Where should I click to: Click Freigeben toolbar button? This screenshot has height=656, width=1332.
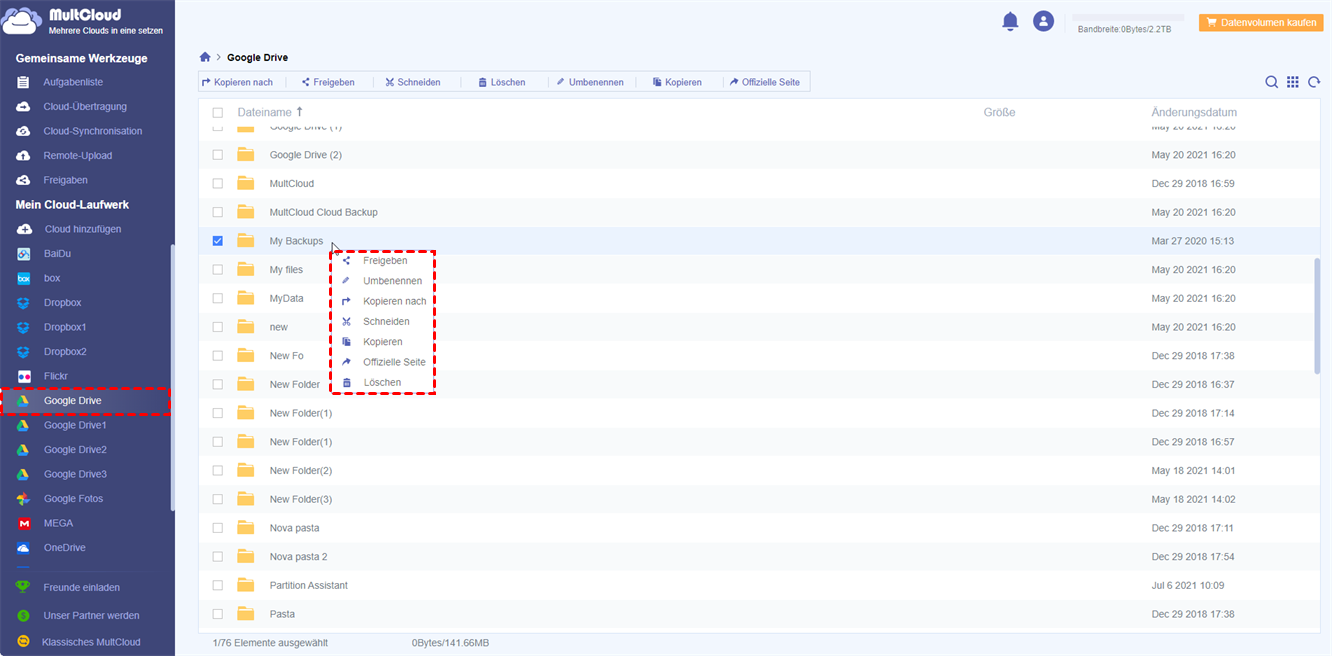pyautogui.click(x=328, y=82)
